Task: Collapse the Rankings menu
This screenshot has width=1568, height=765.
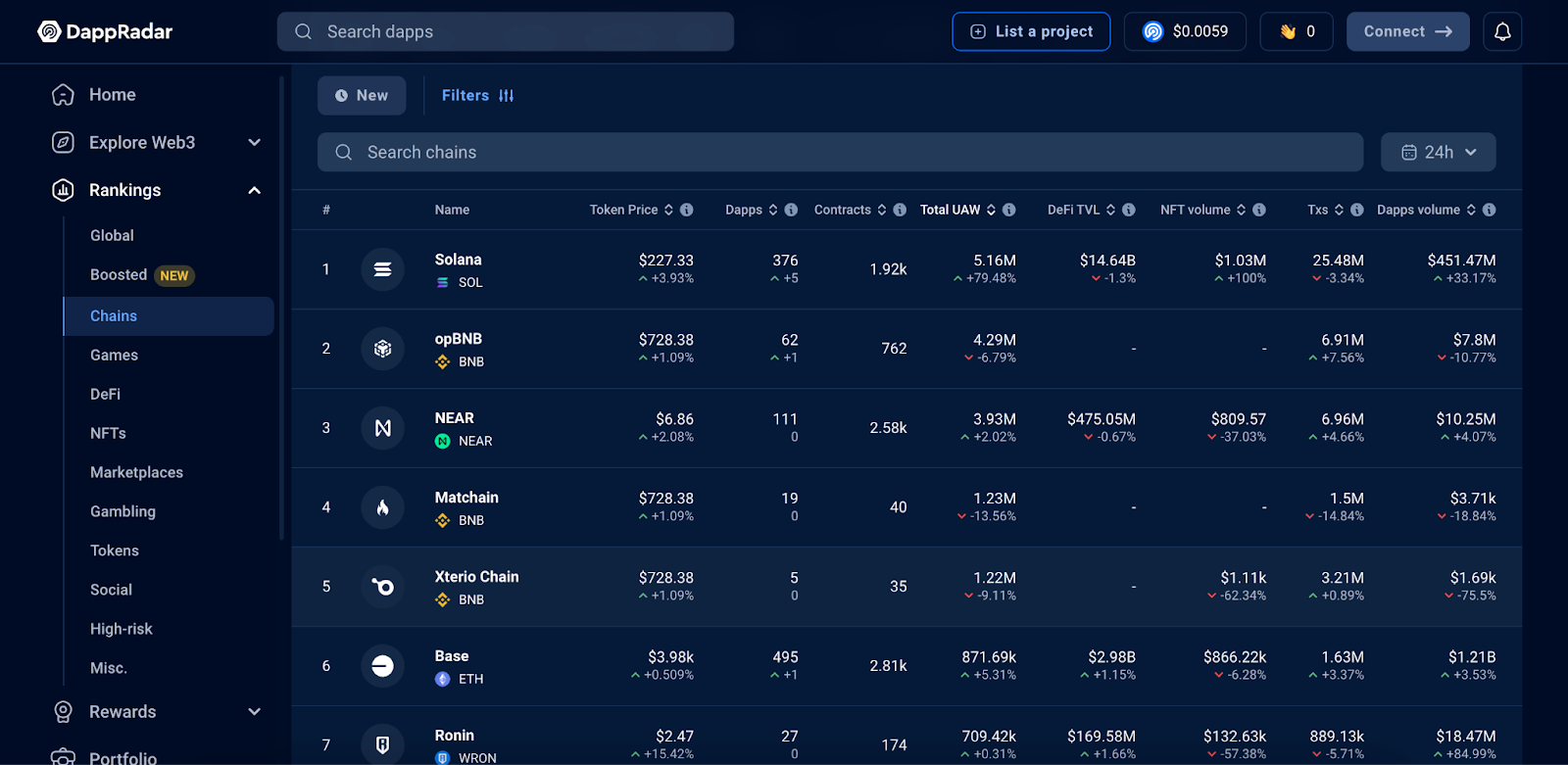Action: pos(255,190)
